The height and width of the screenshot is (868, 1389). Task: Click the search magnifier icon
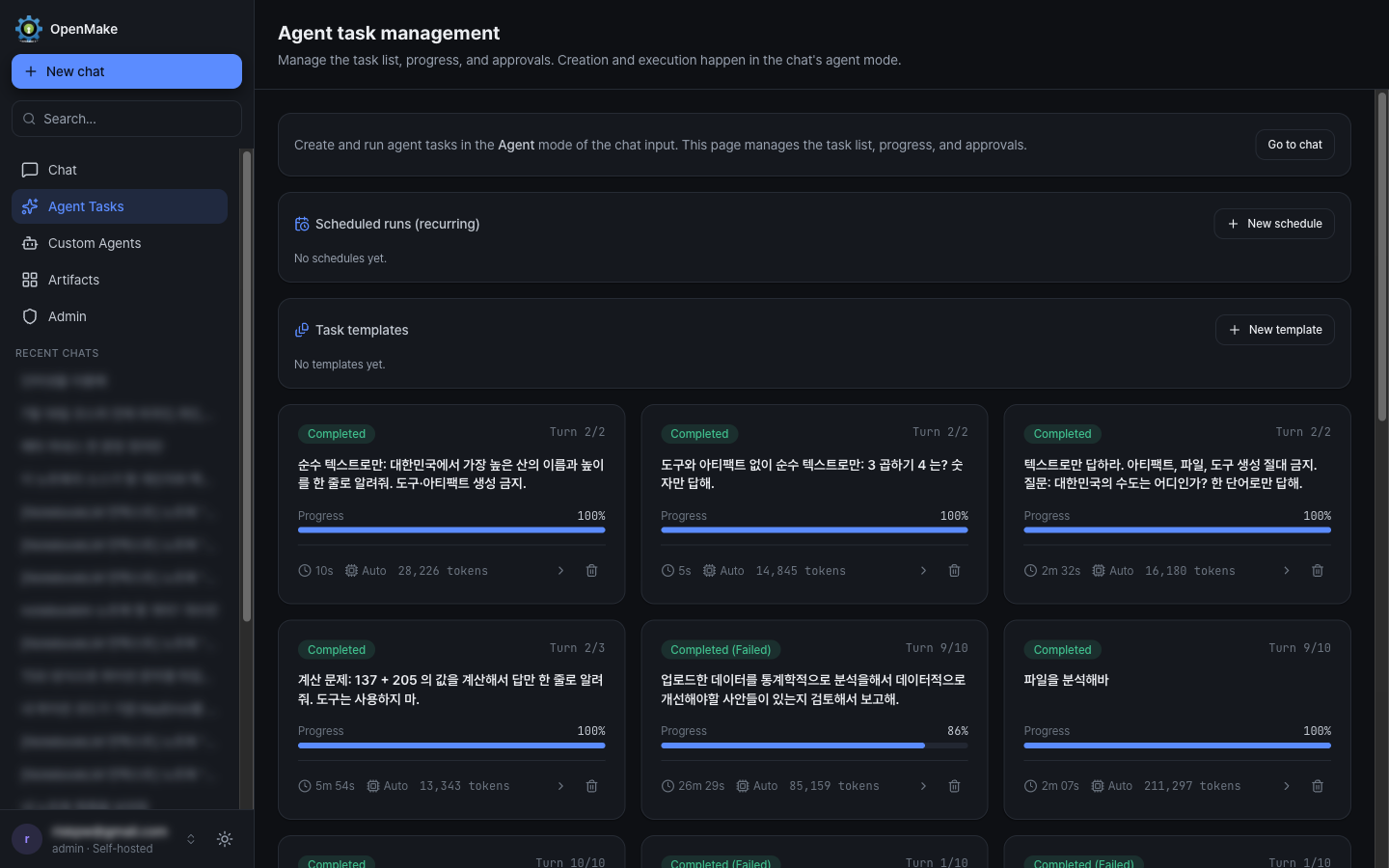[30, 119]
